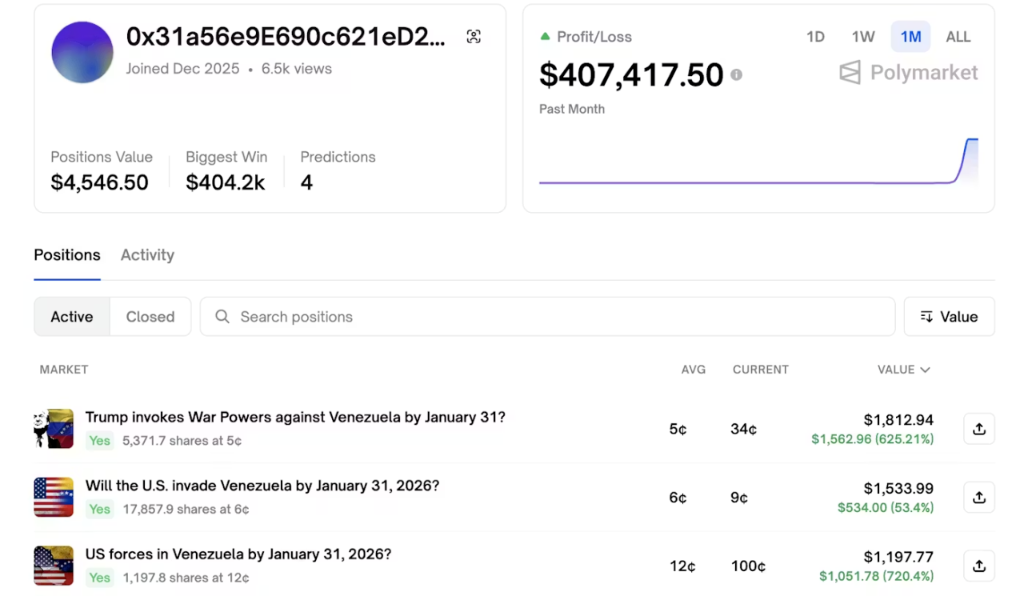Select the 1D timeframe
Image resolution: width=1024 pixels, height=596 pixels.
click(x=815, y=36)
